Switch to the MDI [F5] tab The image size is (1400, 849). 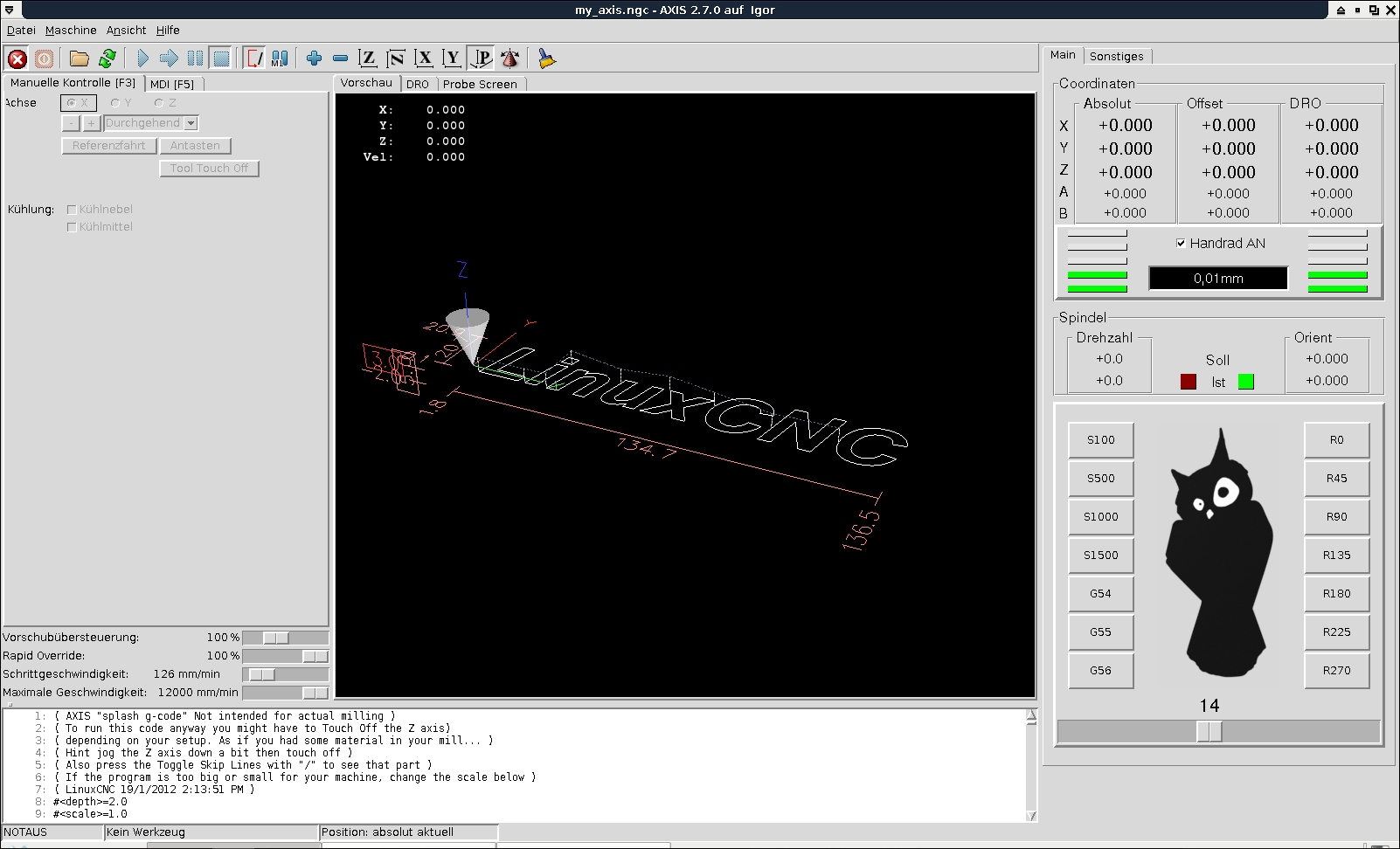point(172,84)
